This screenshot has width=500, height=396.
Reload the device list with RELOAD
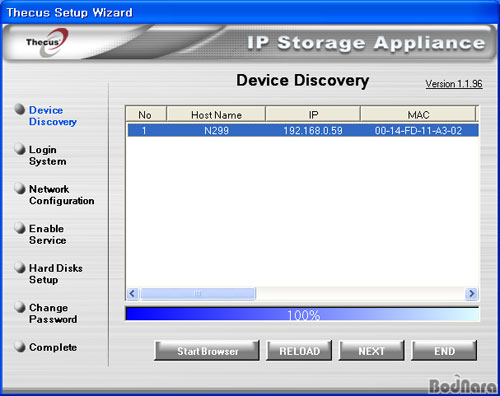(299, 351)
